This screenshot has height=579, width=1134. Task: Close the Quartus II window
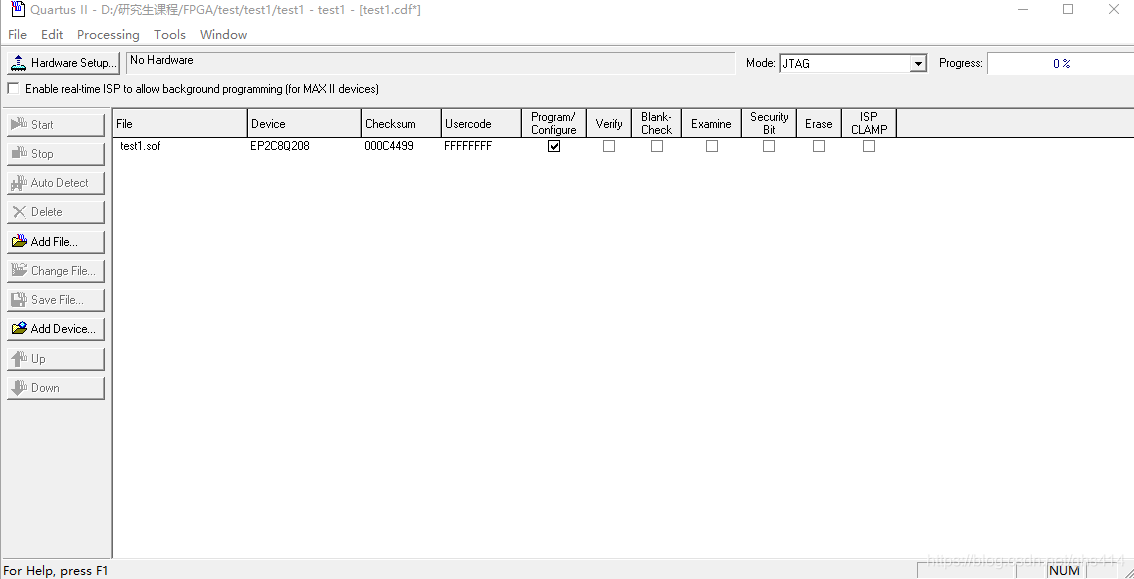coord(1114,9)
